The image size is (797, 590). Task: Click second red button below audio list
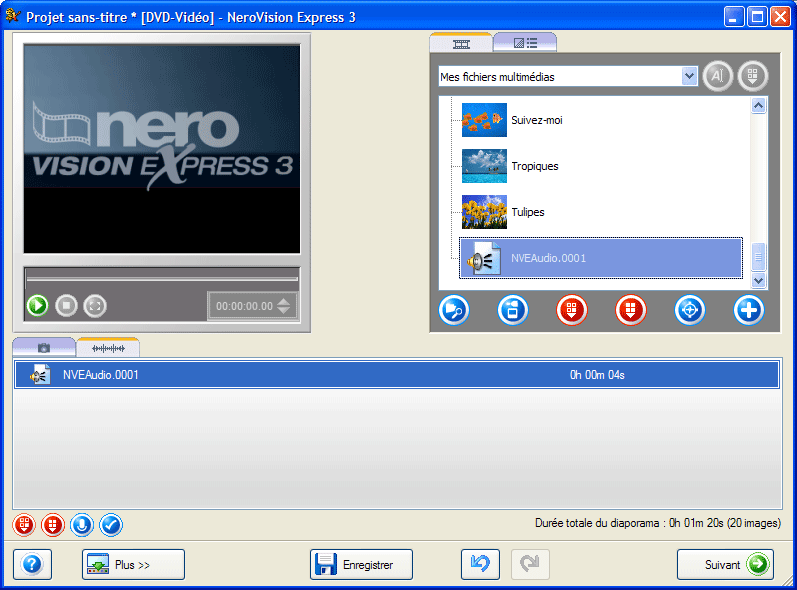pyautogui.click(x=53, y=525)
